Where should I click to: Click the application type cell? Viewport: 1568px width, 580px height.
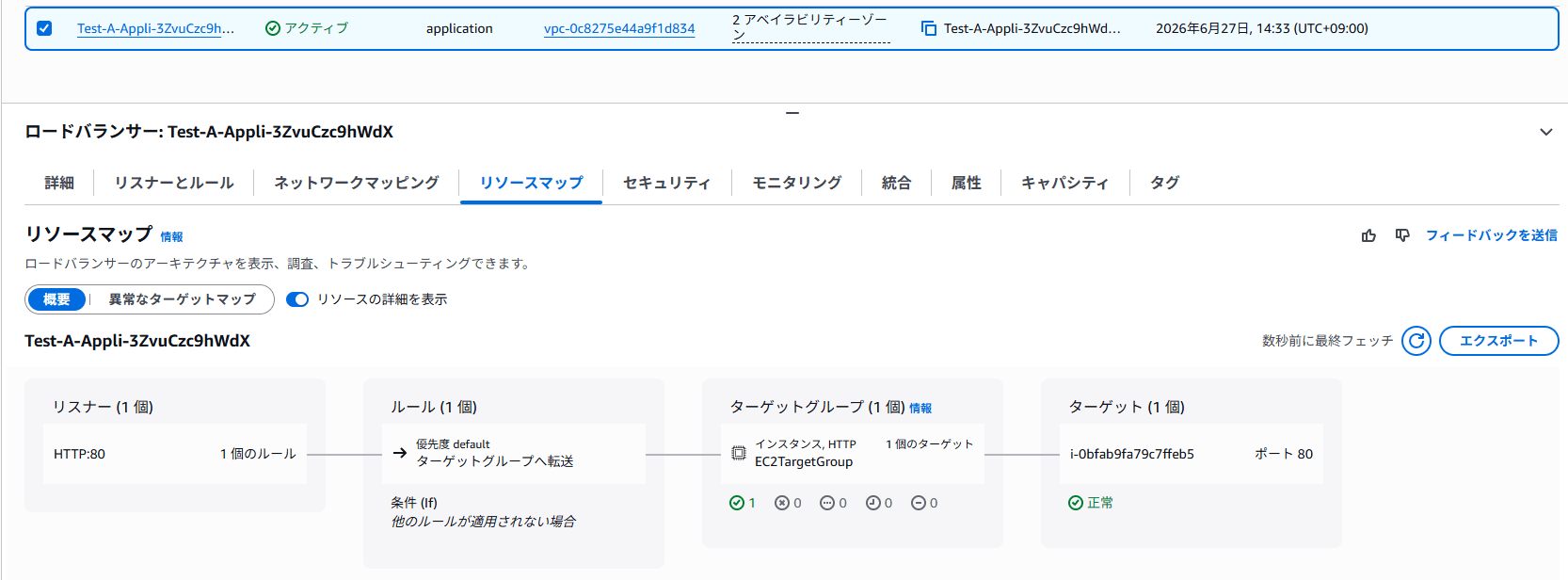pos(459,28)
